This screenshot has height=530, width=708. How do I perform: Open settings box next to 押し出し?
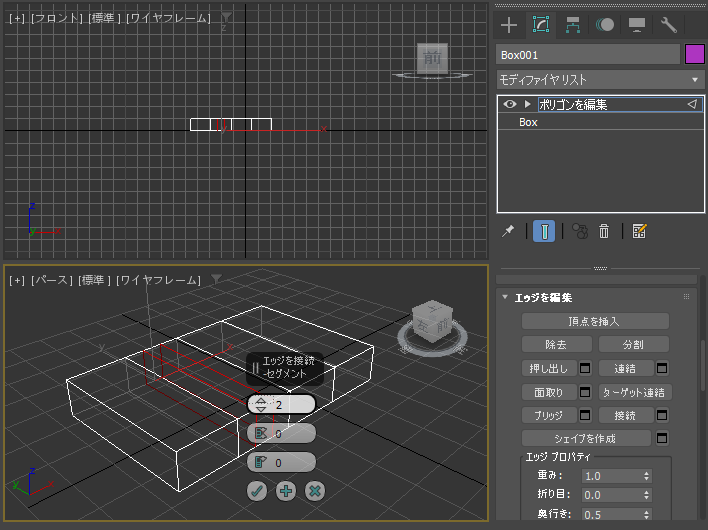click(x=585, y=368)
